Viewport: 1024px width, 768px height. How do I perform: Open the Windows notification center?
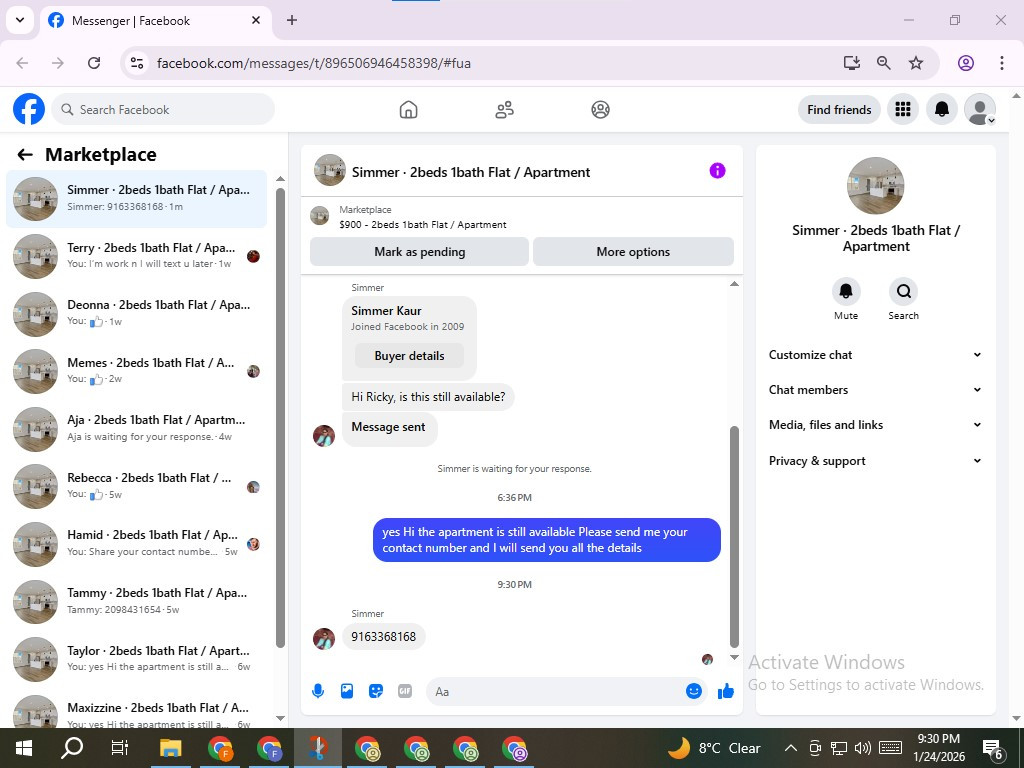pos(993,748)
